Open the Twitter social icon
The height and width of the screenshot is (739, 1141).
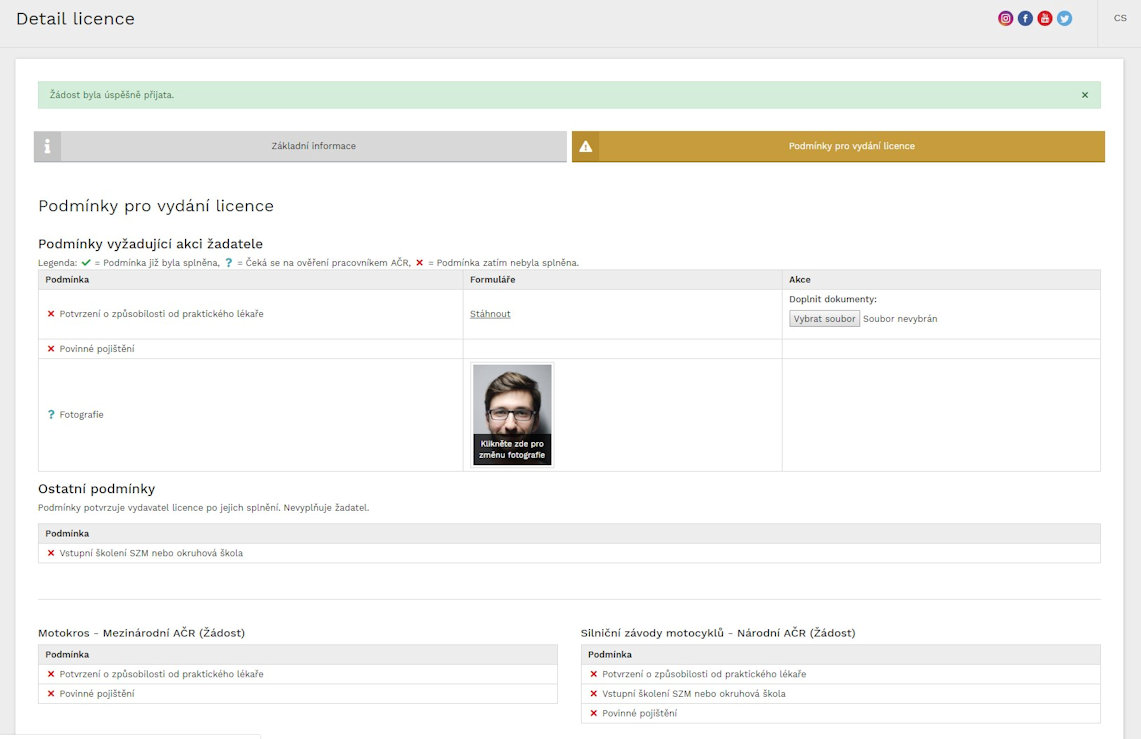click(x=1064, y=18)
